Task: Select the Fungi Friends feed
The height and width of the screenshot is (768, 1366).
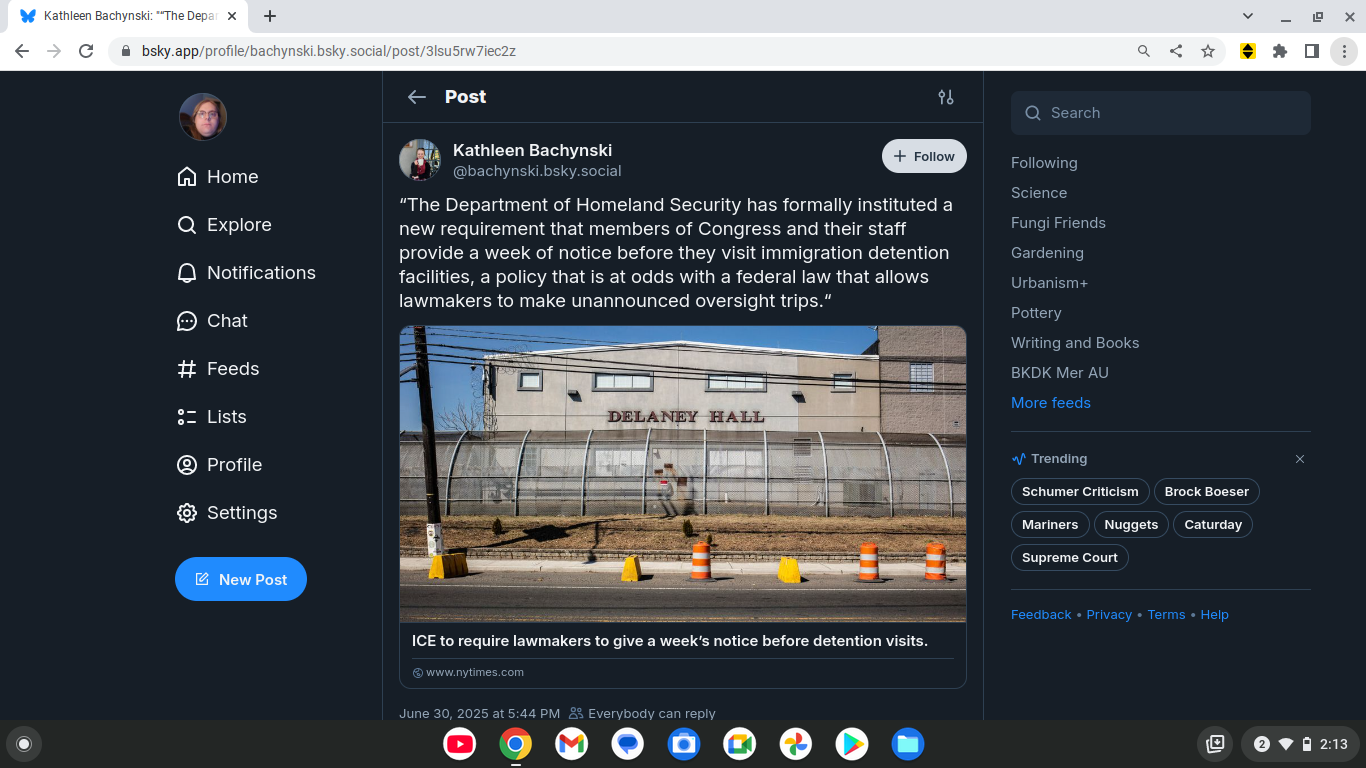Action: pos(1058,223)
